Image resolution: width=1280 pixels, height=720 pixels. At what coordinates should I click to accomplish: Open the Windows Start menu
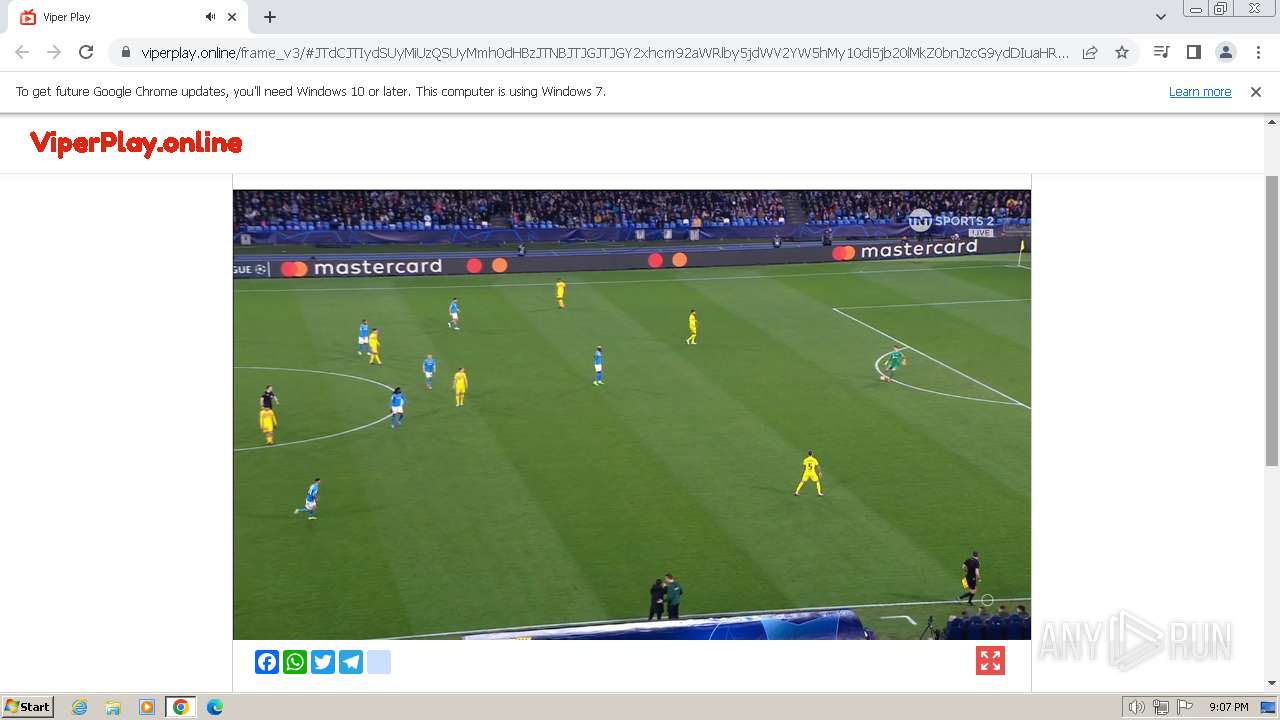point(28,707)
